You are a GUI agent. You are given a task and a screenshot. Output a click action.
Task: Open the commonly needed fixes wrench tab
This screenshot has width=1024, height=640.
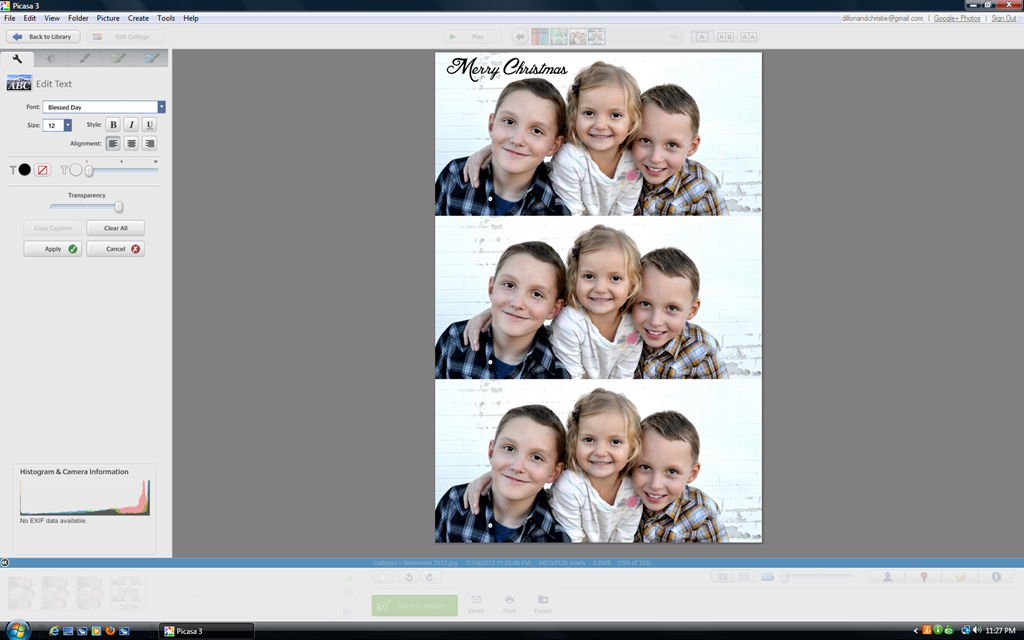point(17,59)
